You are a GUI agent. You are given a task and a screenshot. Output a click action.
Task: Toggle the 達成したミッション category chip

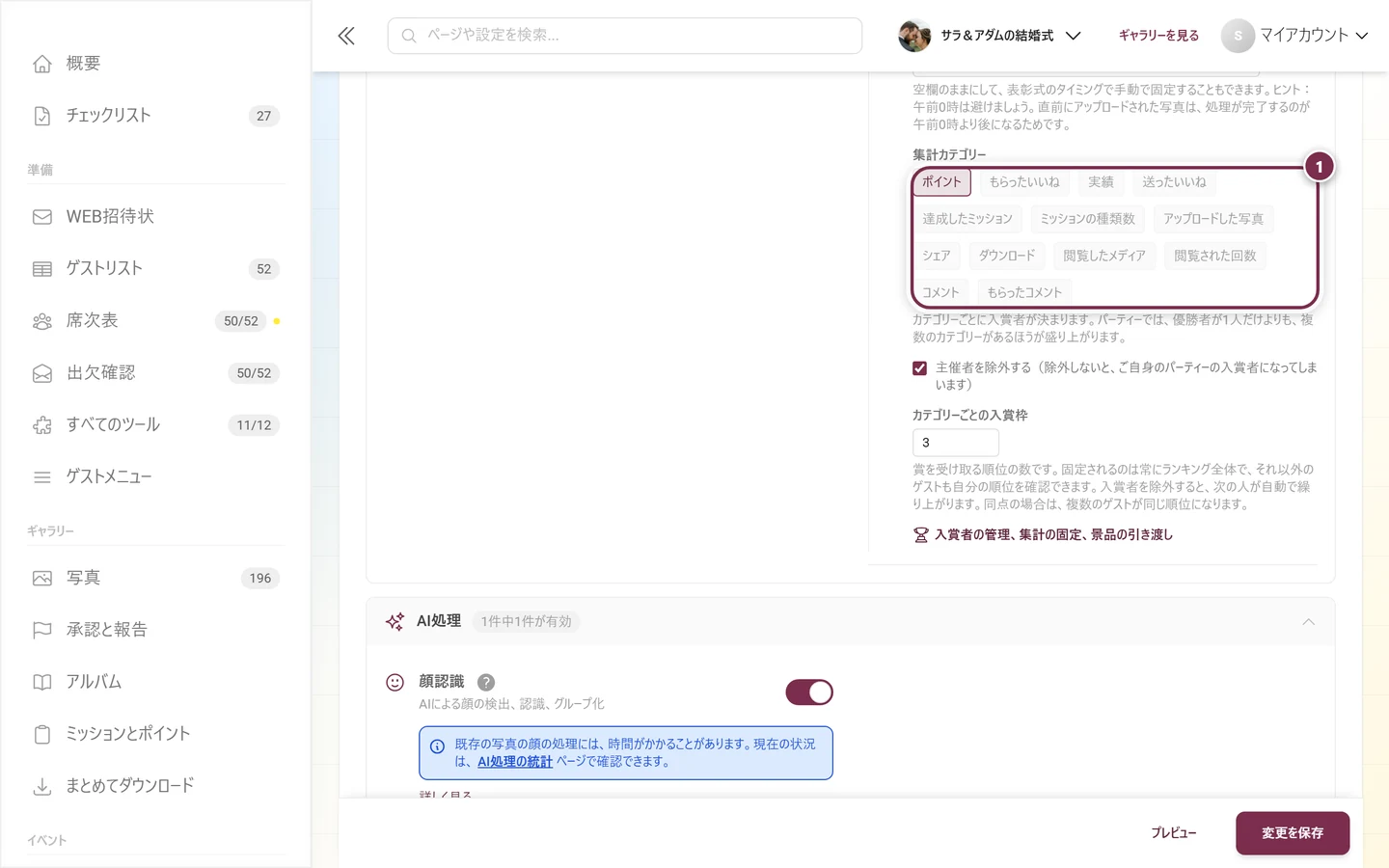[x=967, y=219]
